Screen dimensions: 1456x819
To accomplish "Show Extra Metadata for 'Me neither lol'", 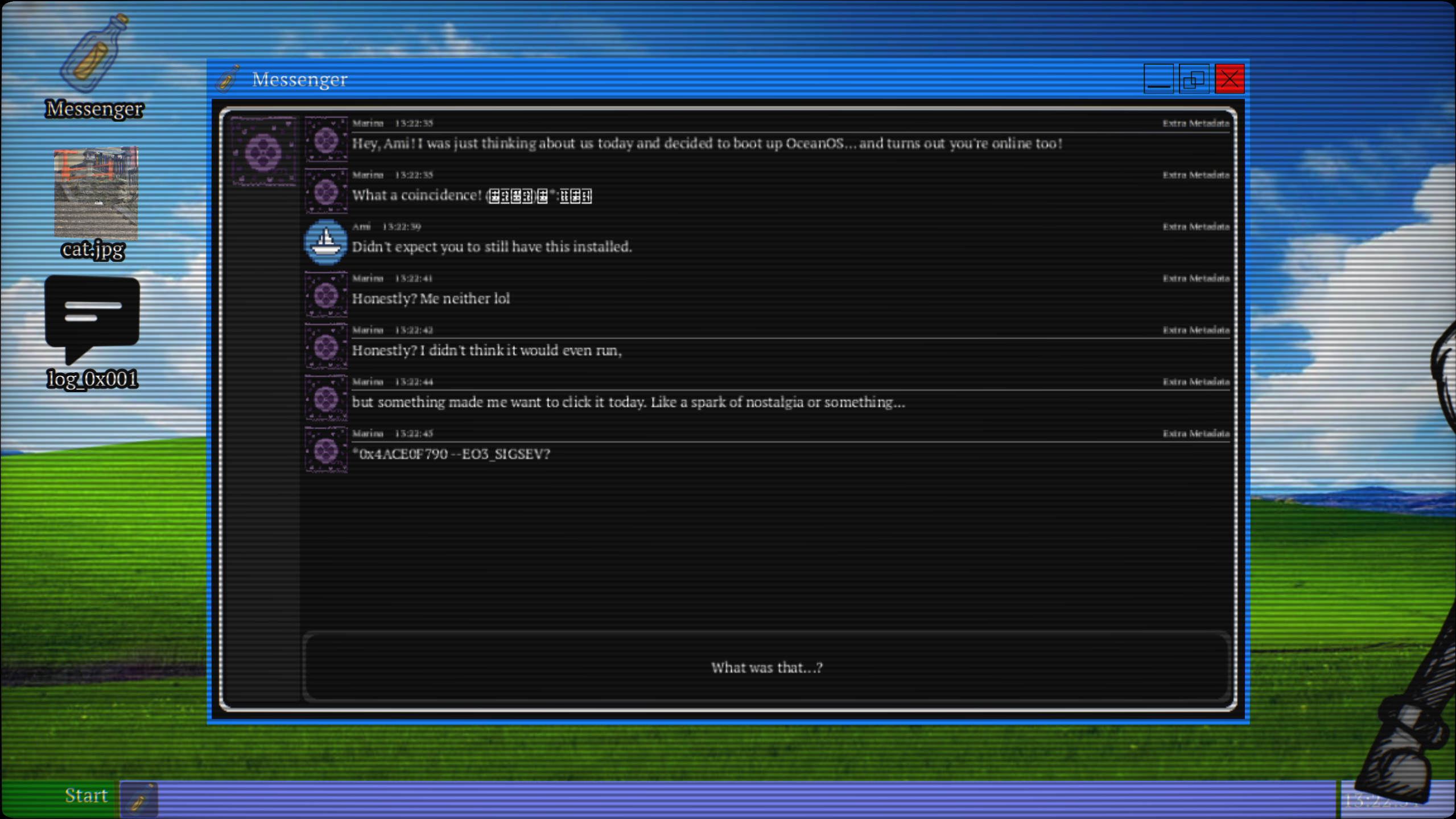I will click(1195, 278).
